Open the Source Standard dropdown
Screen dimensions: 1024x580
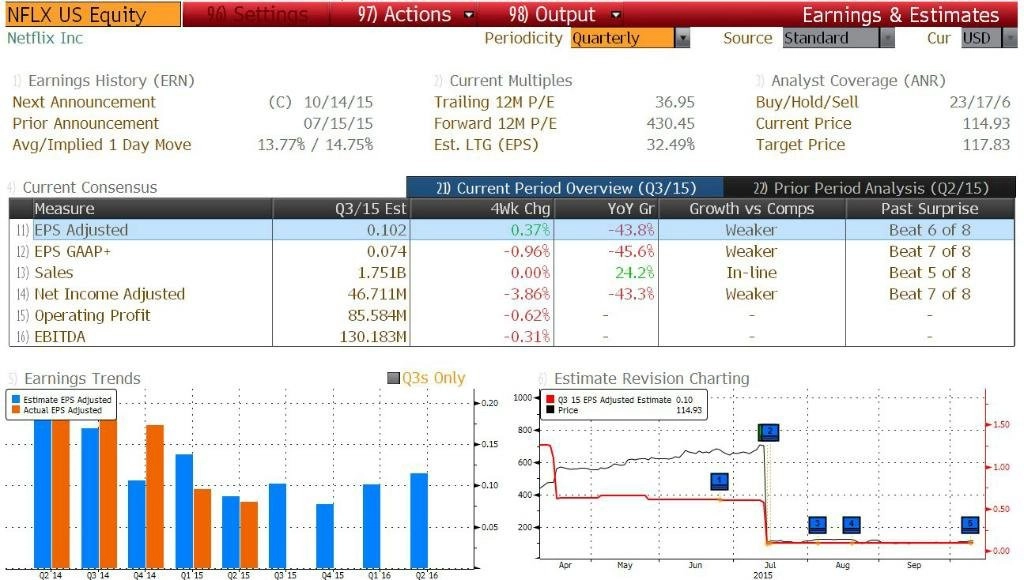(831, 38)
